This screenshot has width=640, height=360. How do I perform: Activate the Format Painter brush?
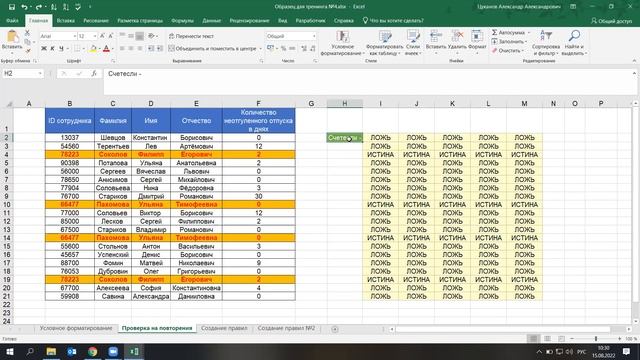click(27, 51)
